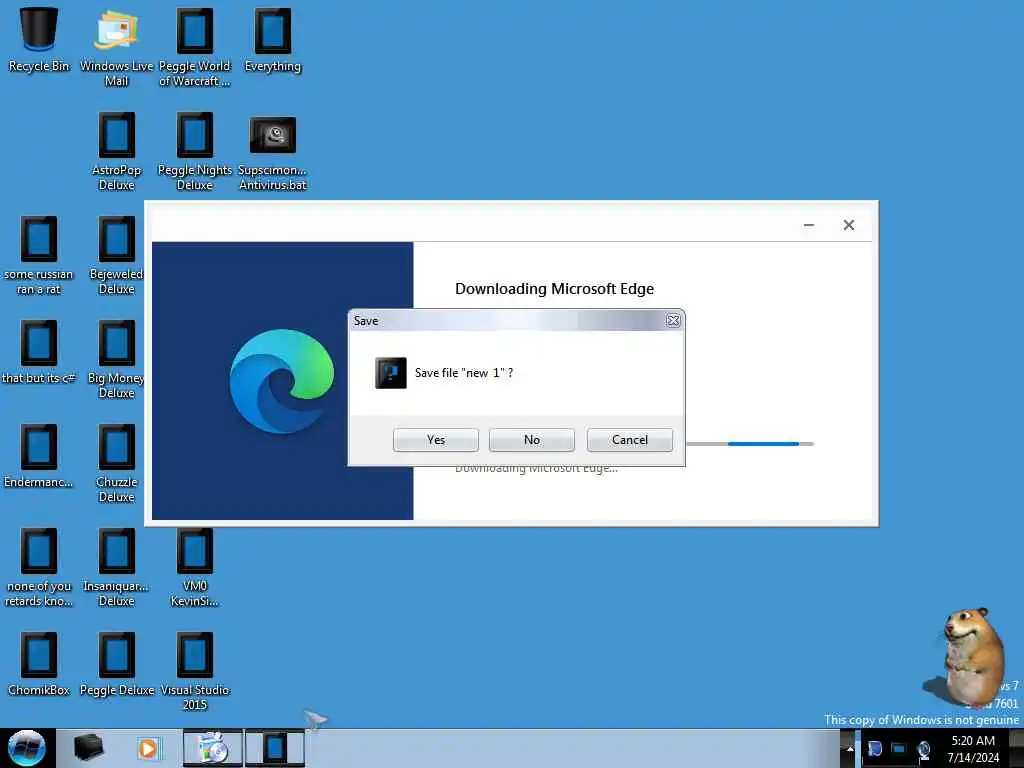
Task: Select the Chuzzle Deluxe desktop icon
Action: click(x=117, y=464)
